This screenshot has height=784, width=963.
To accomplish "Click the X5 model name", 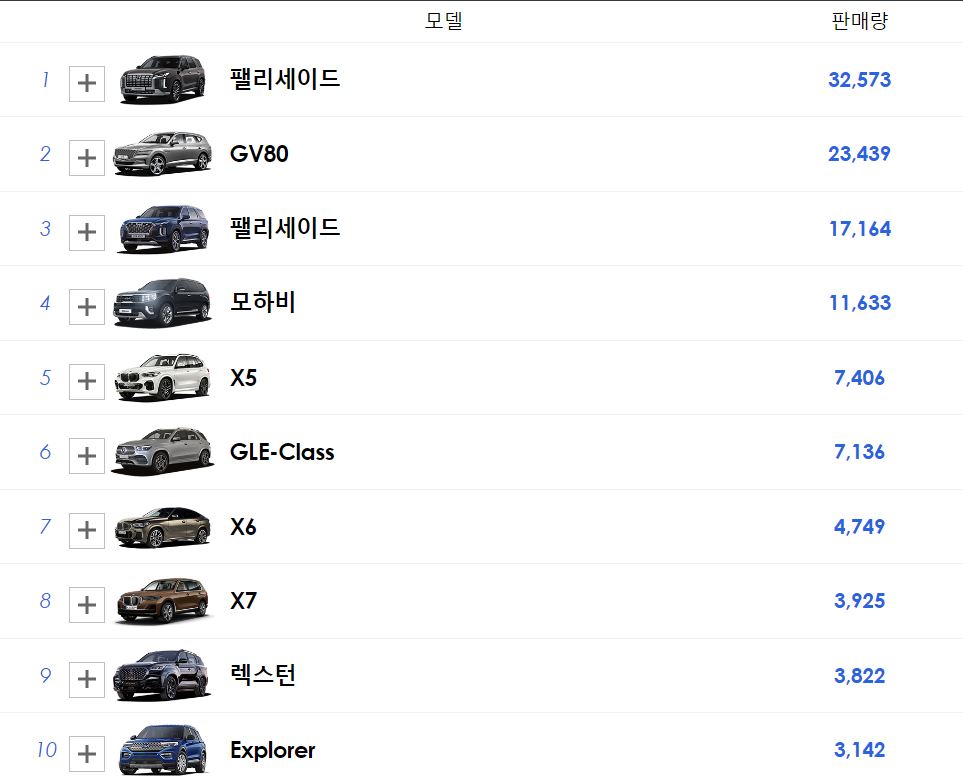I will [x=243, y=378].
